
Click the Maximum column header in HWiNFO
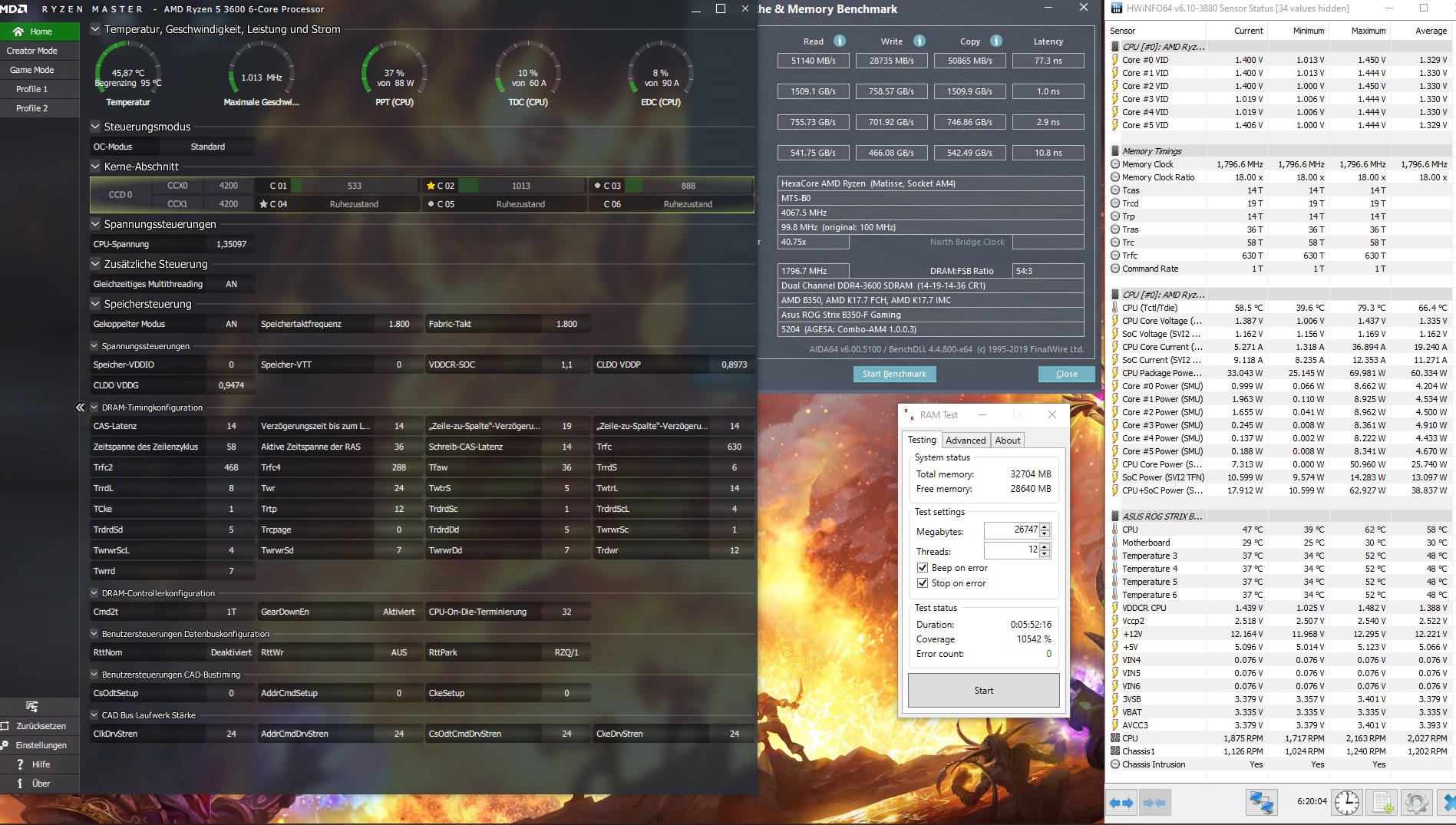[x=1360, y=31]
